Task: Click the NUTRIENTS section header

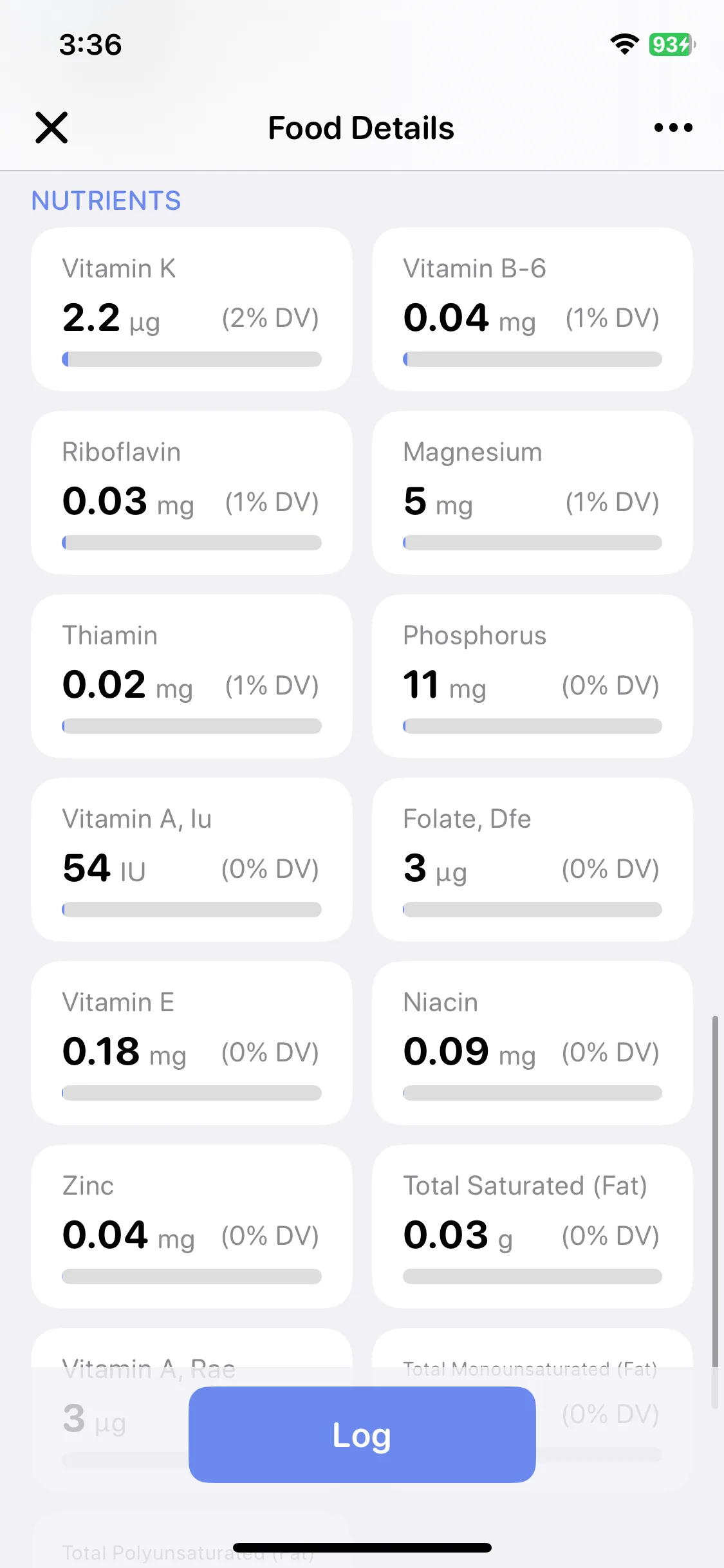Action: pyautogui.click(x=106, y=201)
